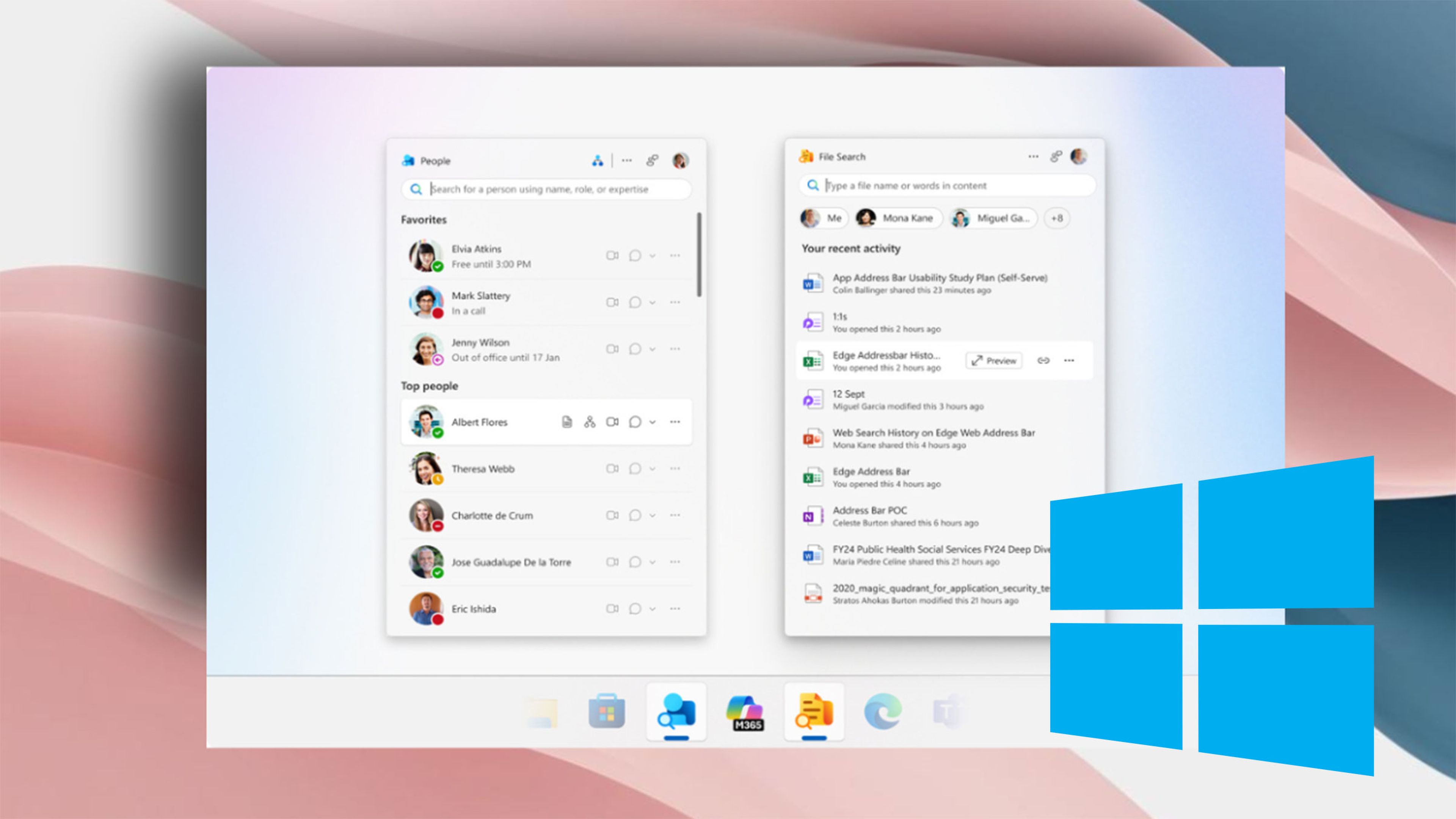This screenshot has width=1456, height=819.
Task: Copy link for Edge Addressbar Histo... file
Action: [1043, 361]
